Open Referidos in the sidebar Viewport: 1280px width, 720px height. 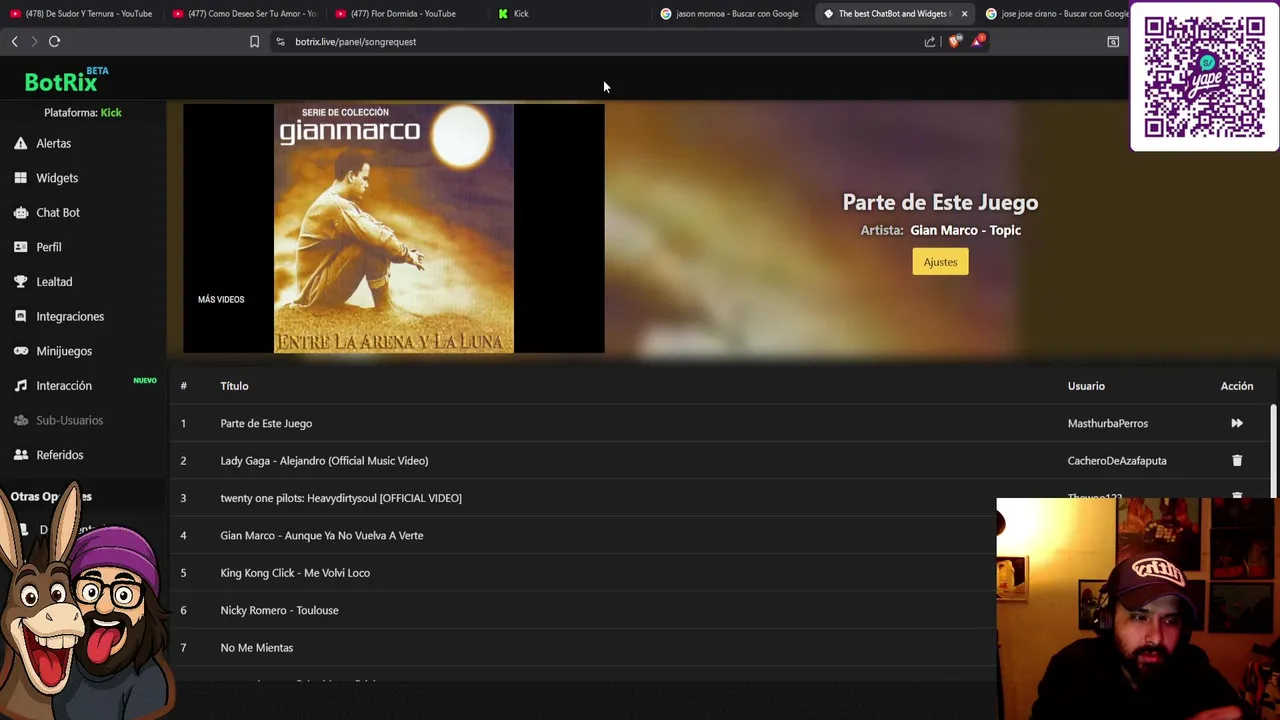60,455
